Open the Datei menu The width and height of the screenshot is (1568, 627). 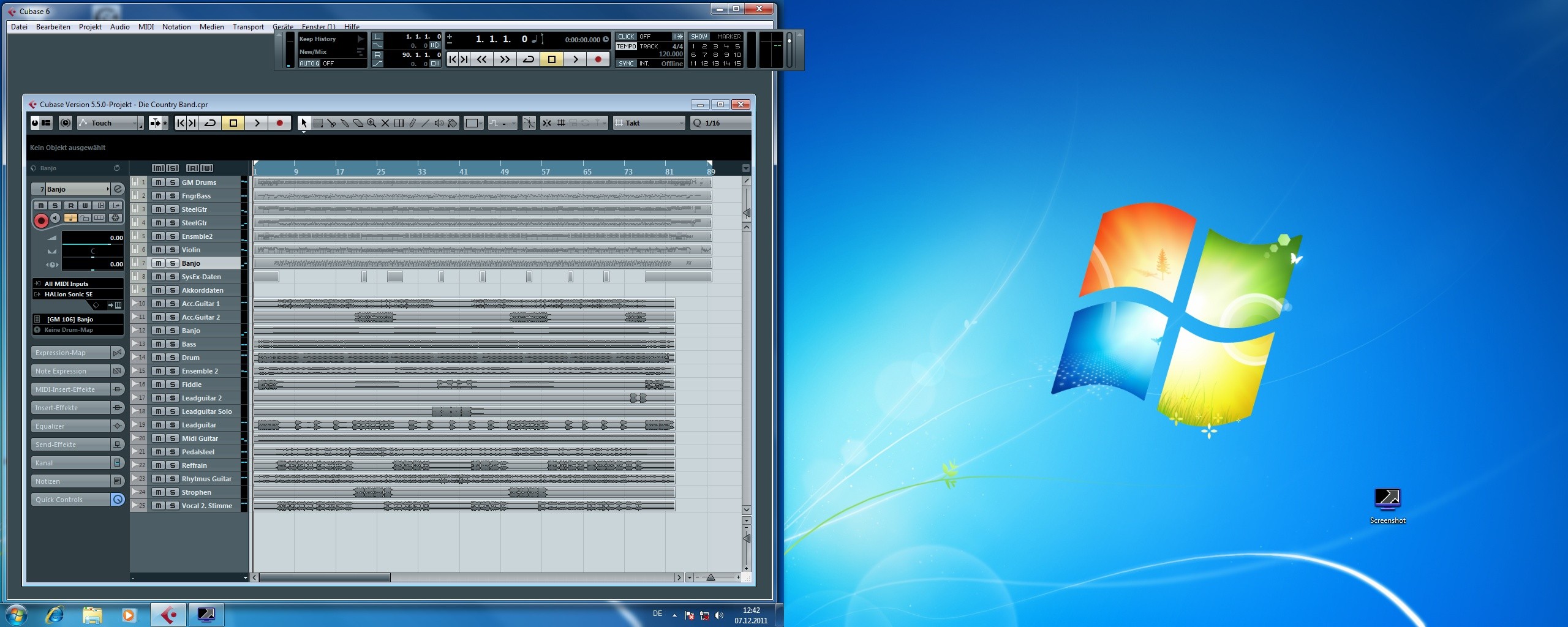click(x=19, y=27)
